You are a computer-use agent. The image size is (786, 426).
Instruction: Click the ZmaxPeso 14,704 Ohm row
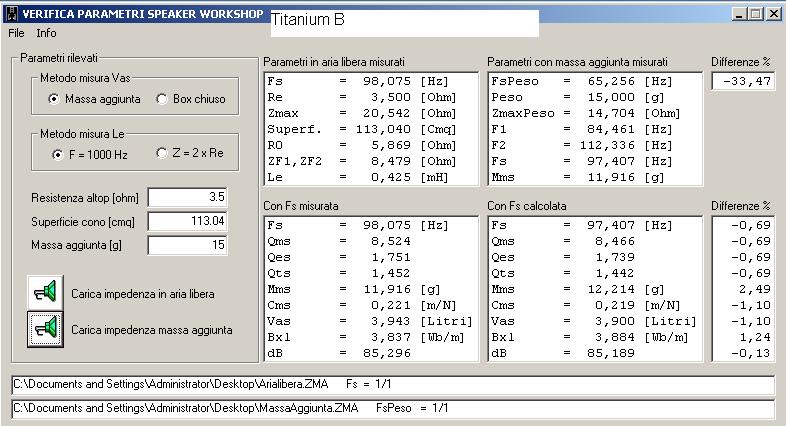pos(585,113)
